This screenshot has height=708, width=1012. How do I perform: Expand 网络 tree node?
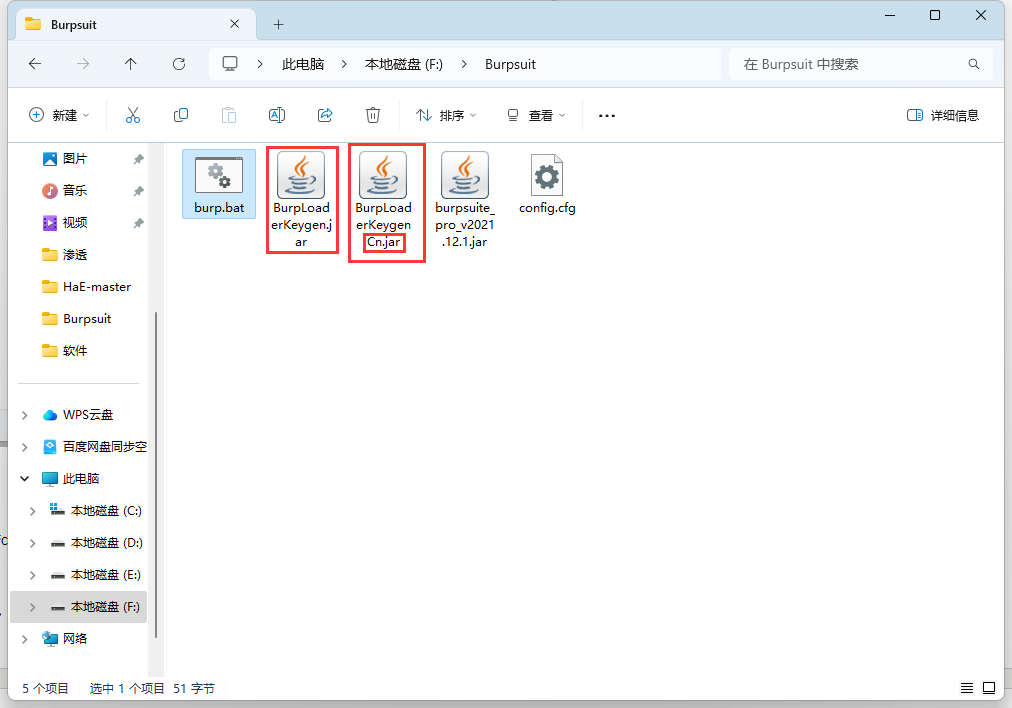pyautogui.click(x=25, y=639)
